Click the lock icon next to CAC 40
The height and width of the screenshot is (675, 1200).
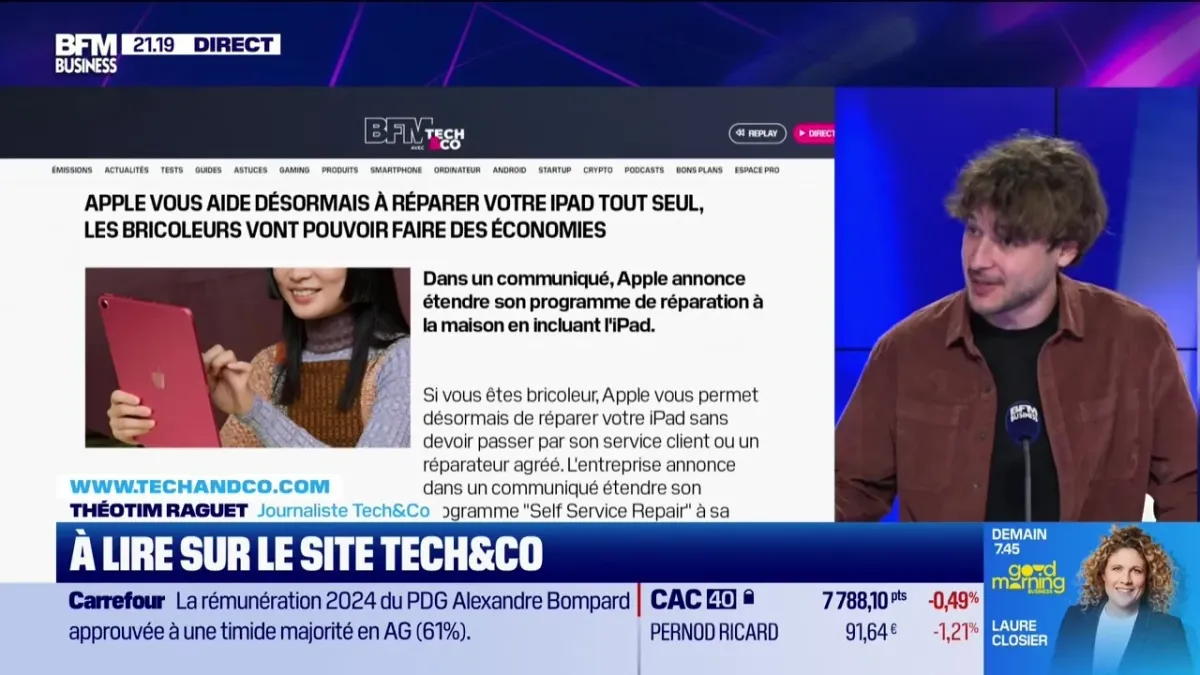click(x=748, y=599)
